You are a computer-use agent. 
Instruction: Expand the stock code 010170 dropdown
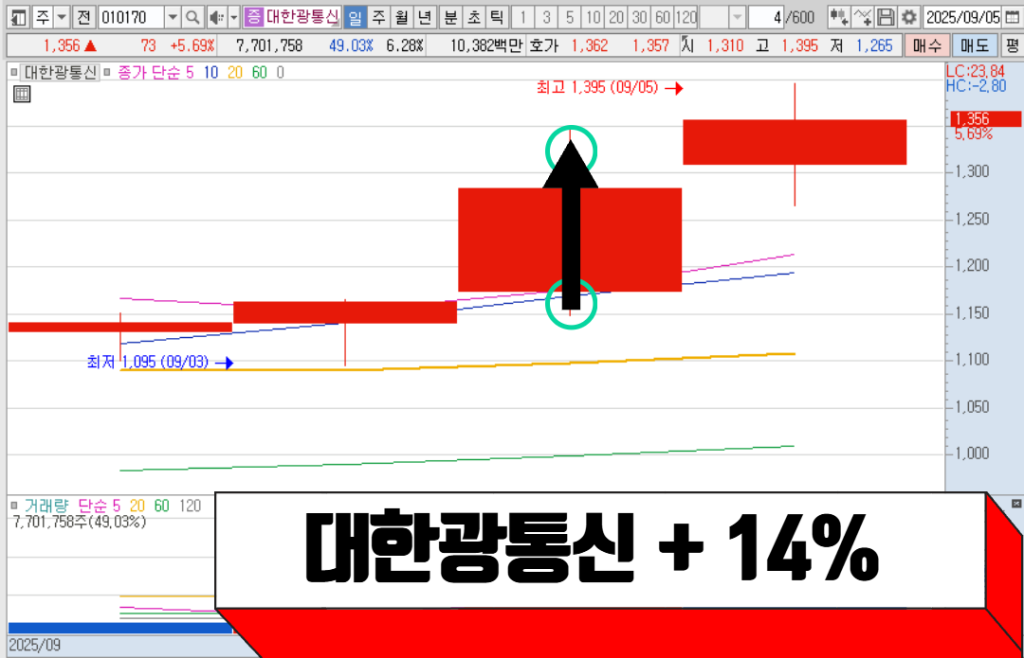click(171, 17)
